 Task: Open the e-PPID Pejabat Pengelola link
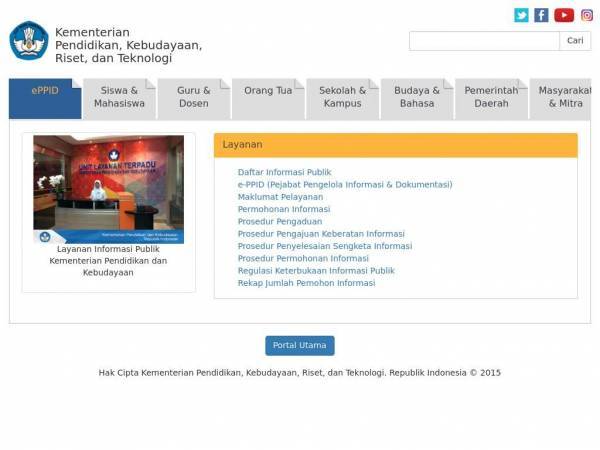pos(345,184)
